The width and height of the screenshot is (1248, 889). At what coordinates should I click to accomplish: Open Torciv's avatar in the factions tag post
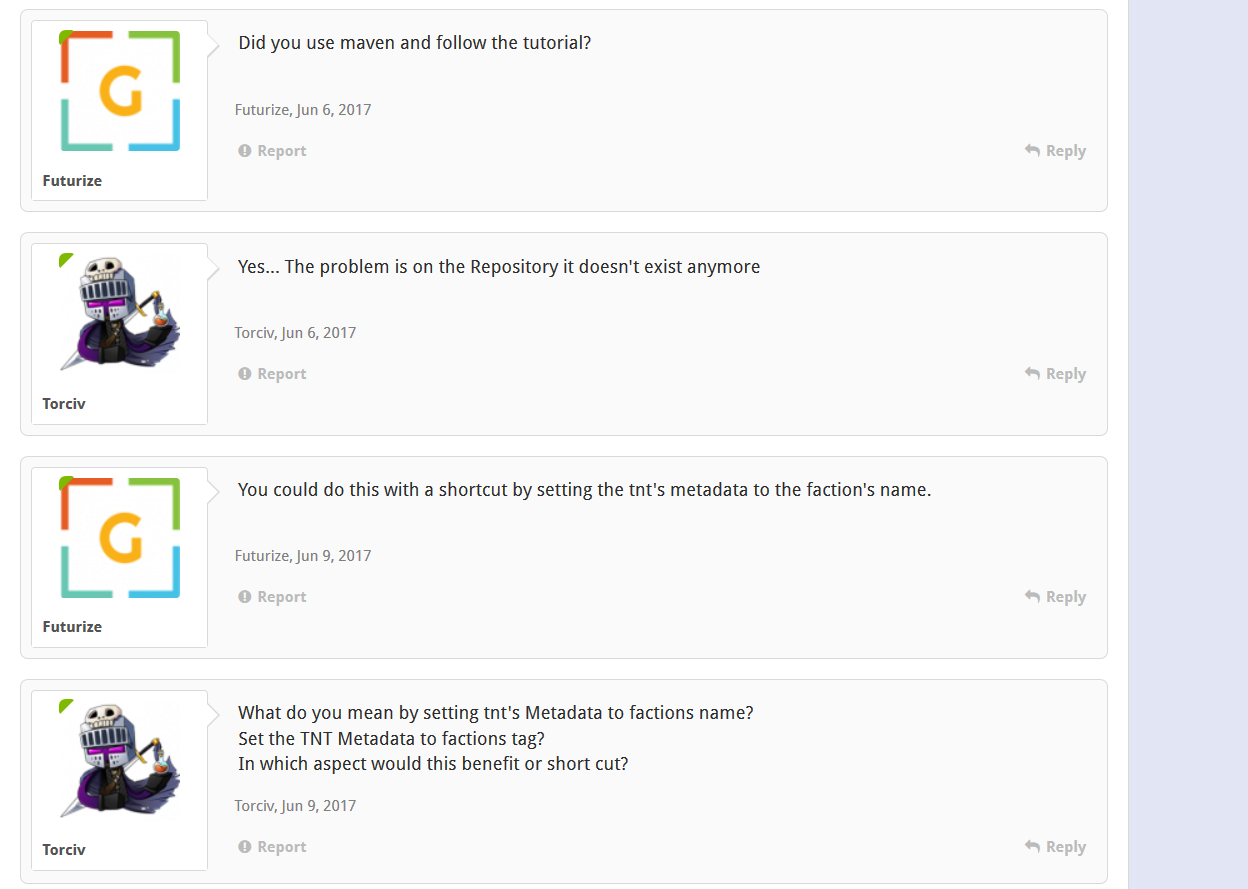(120, 760)
